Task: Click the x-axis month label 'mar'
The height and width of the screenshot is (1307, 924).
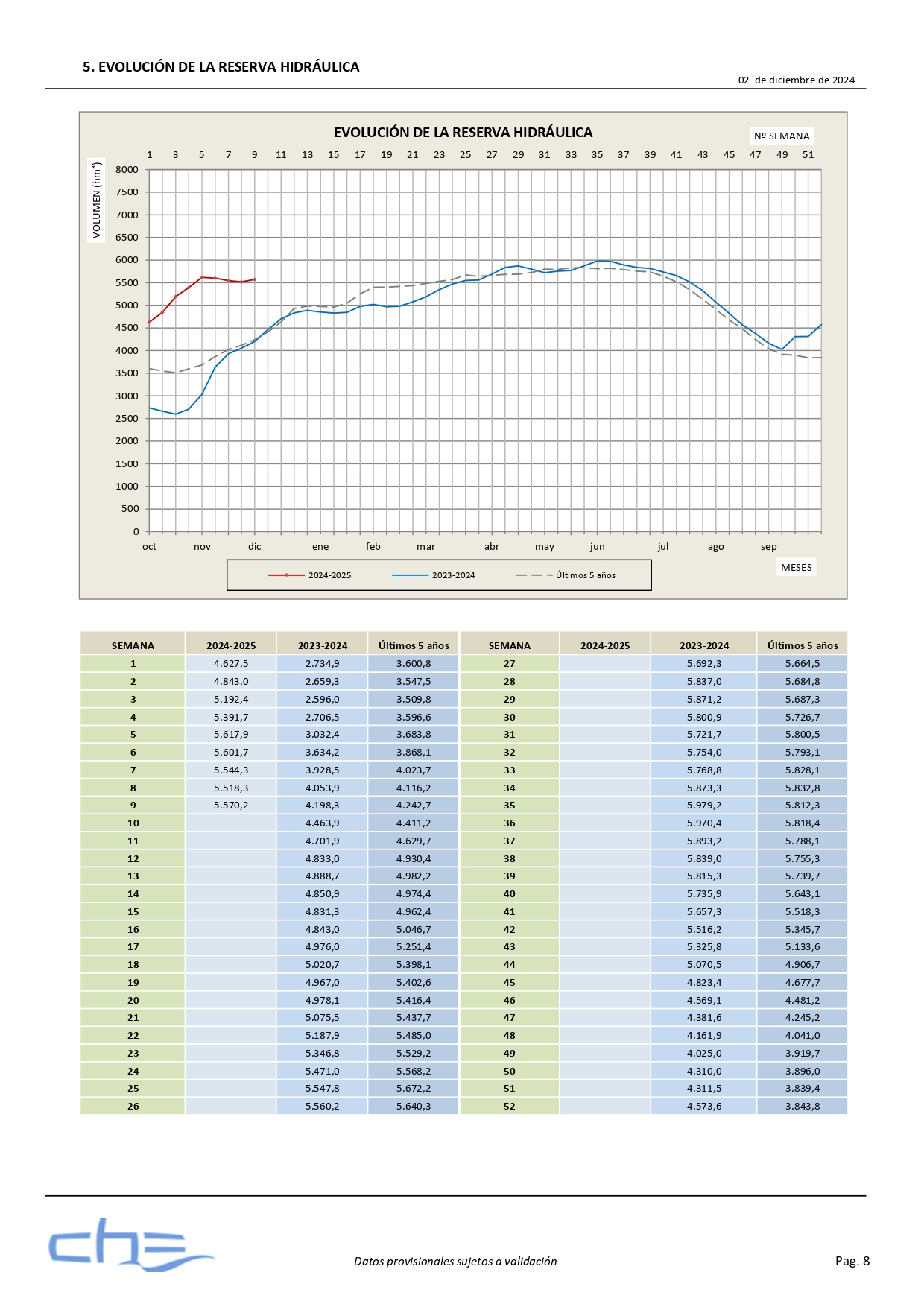Action: point(425,547)
